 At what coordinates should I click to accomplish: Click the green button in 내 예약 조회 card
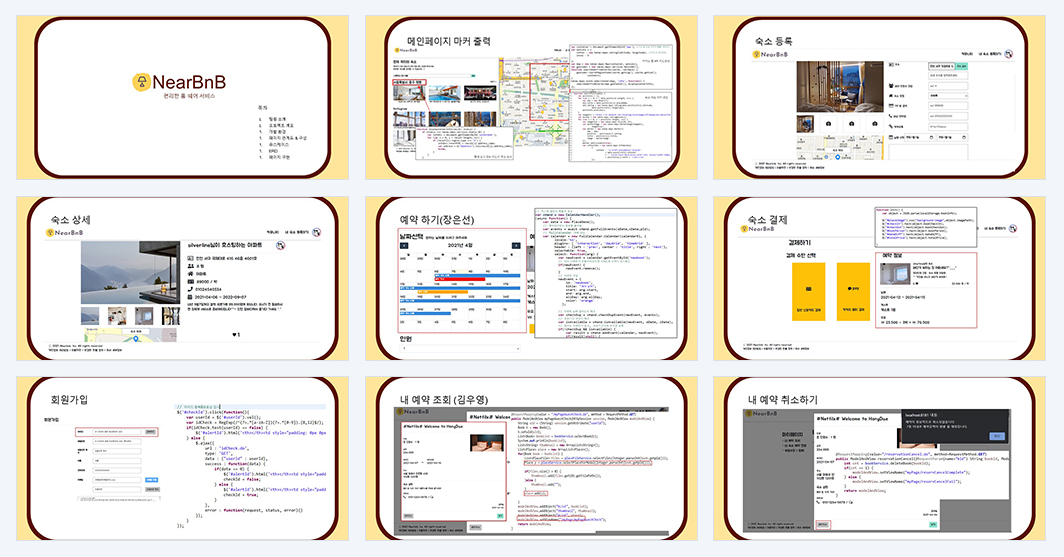(x=500, y=516)
